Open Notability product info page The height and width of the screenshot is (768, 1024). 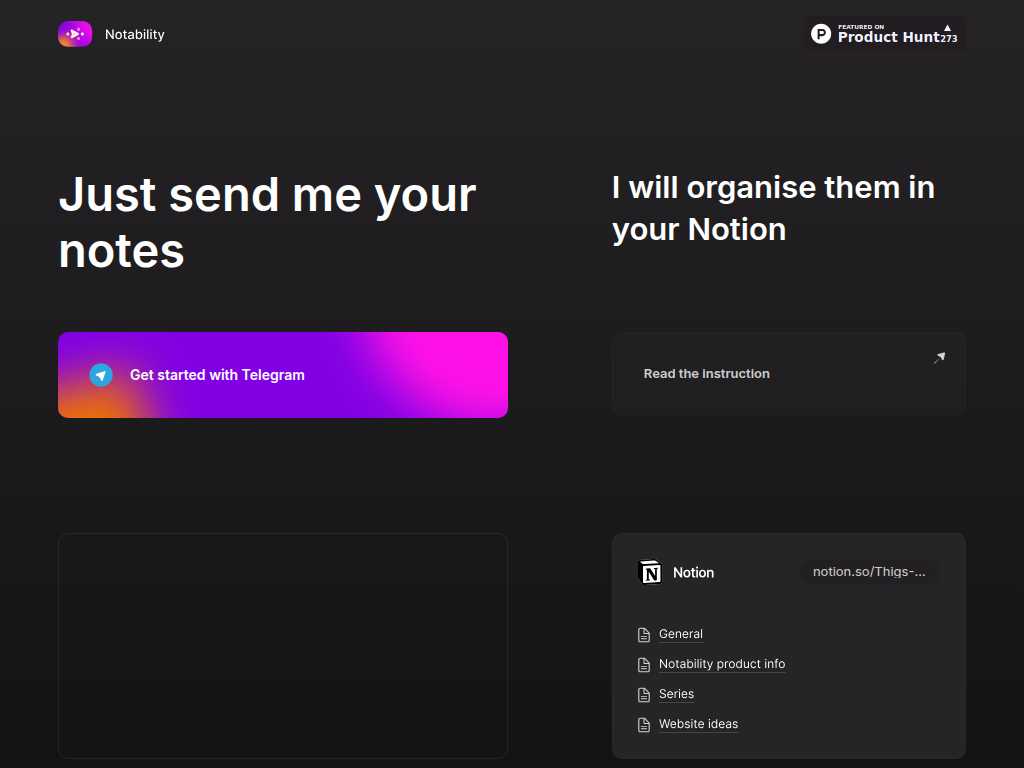pyautogui.click(x=722, y=664)
